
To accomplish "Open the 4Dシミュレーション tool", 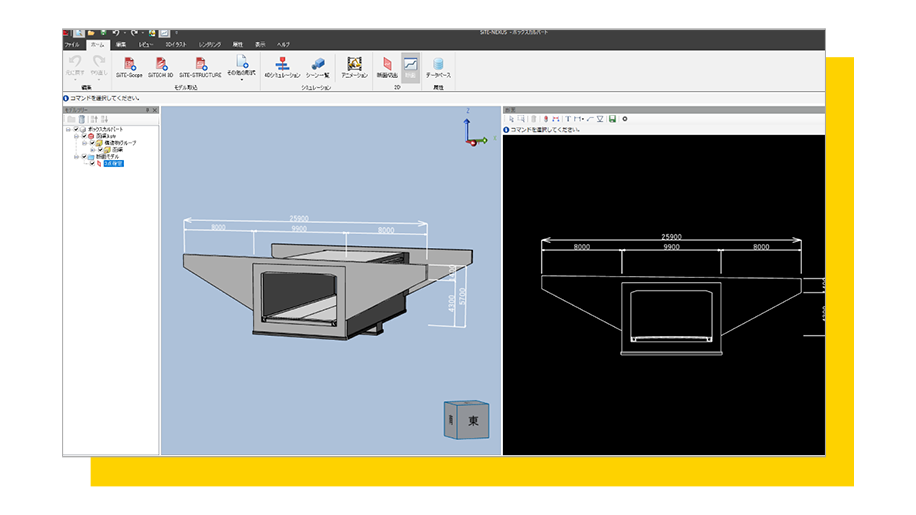I will (282, 66).
